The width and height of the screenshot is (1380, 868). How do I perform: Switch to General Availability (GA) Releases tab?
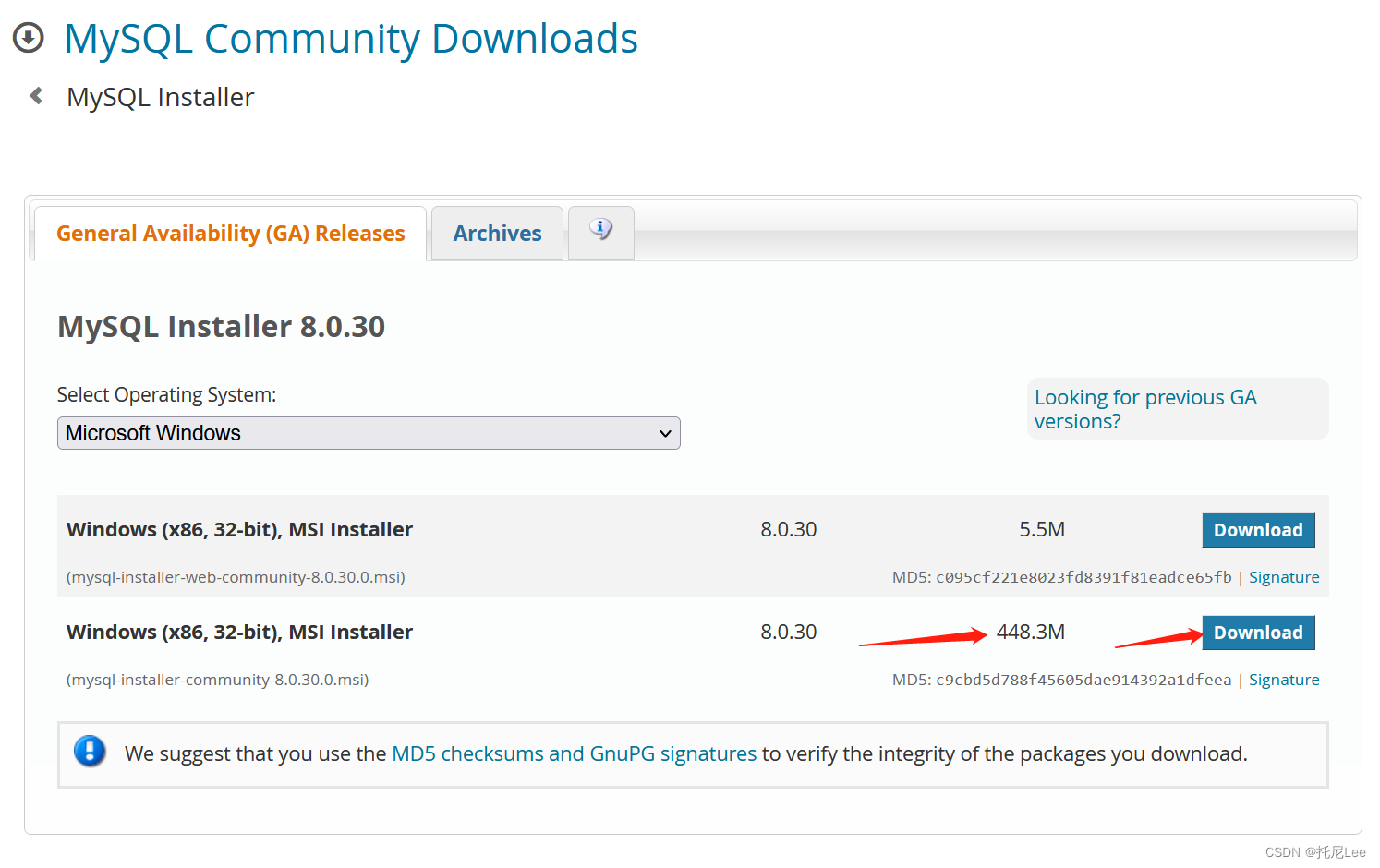tap(230, 233)
